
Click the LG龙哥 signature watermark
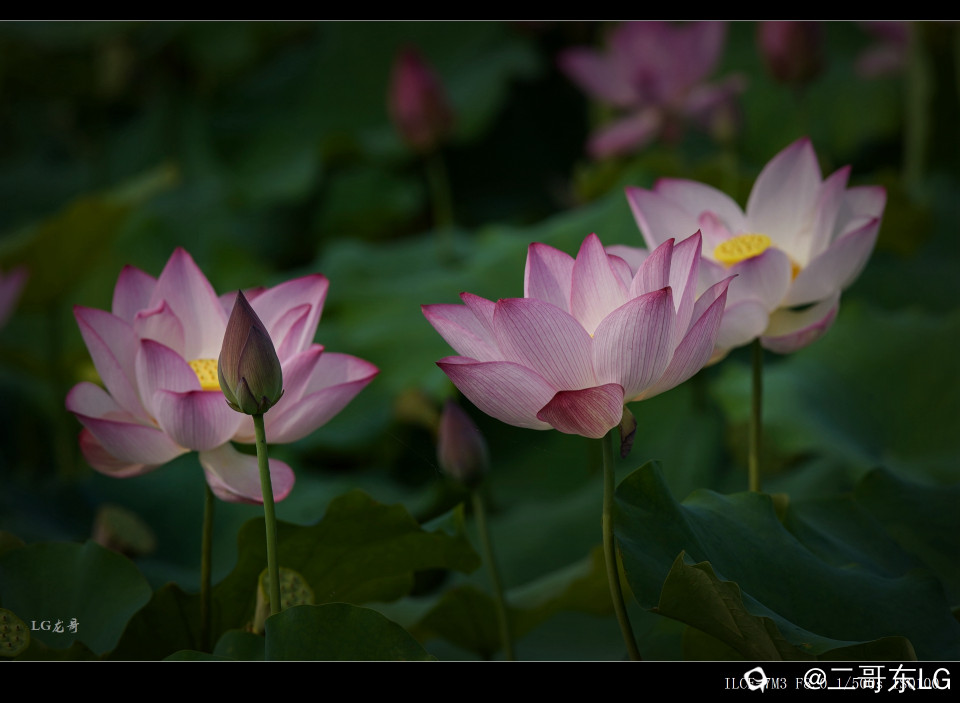coord(54,625)
